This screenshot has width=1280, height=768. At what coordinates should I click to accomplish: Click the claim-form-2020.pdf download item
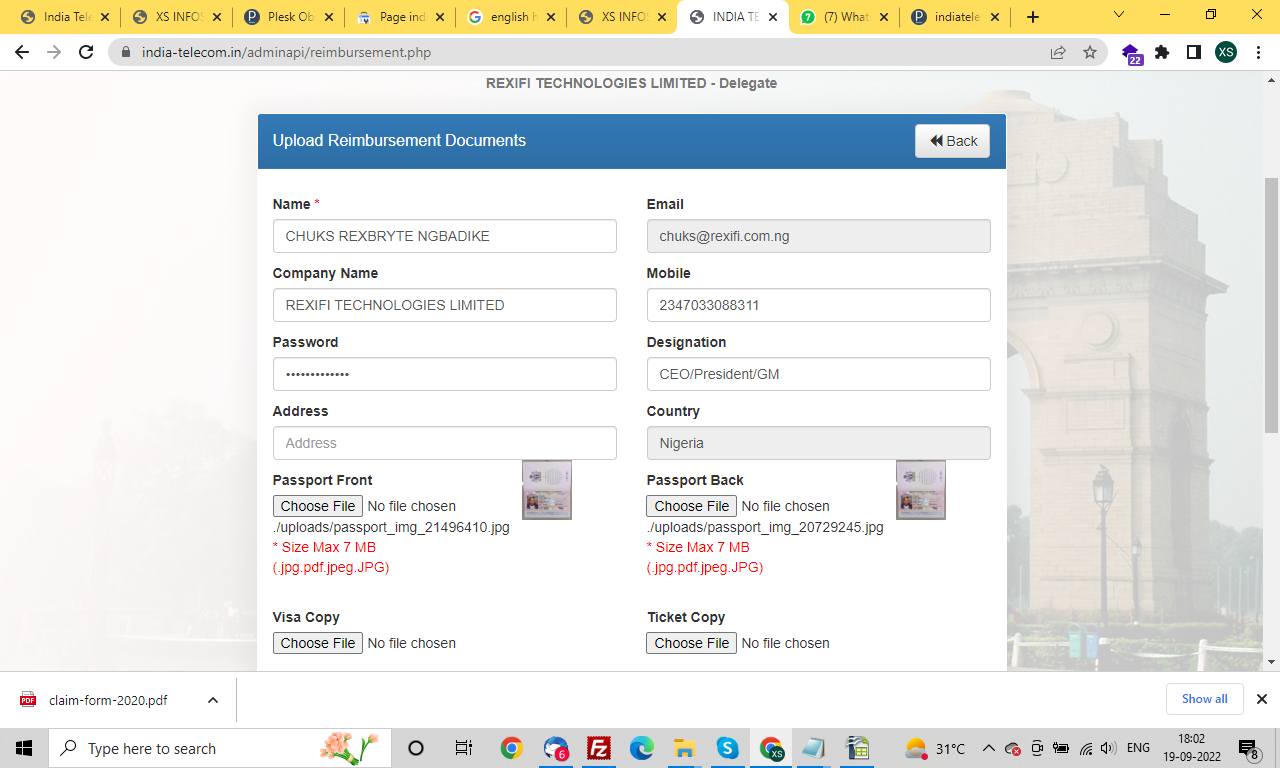coord(108,700)
